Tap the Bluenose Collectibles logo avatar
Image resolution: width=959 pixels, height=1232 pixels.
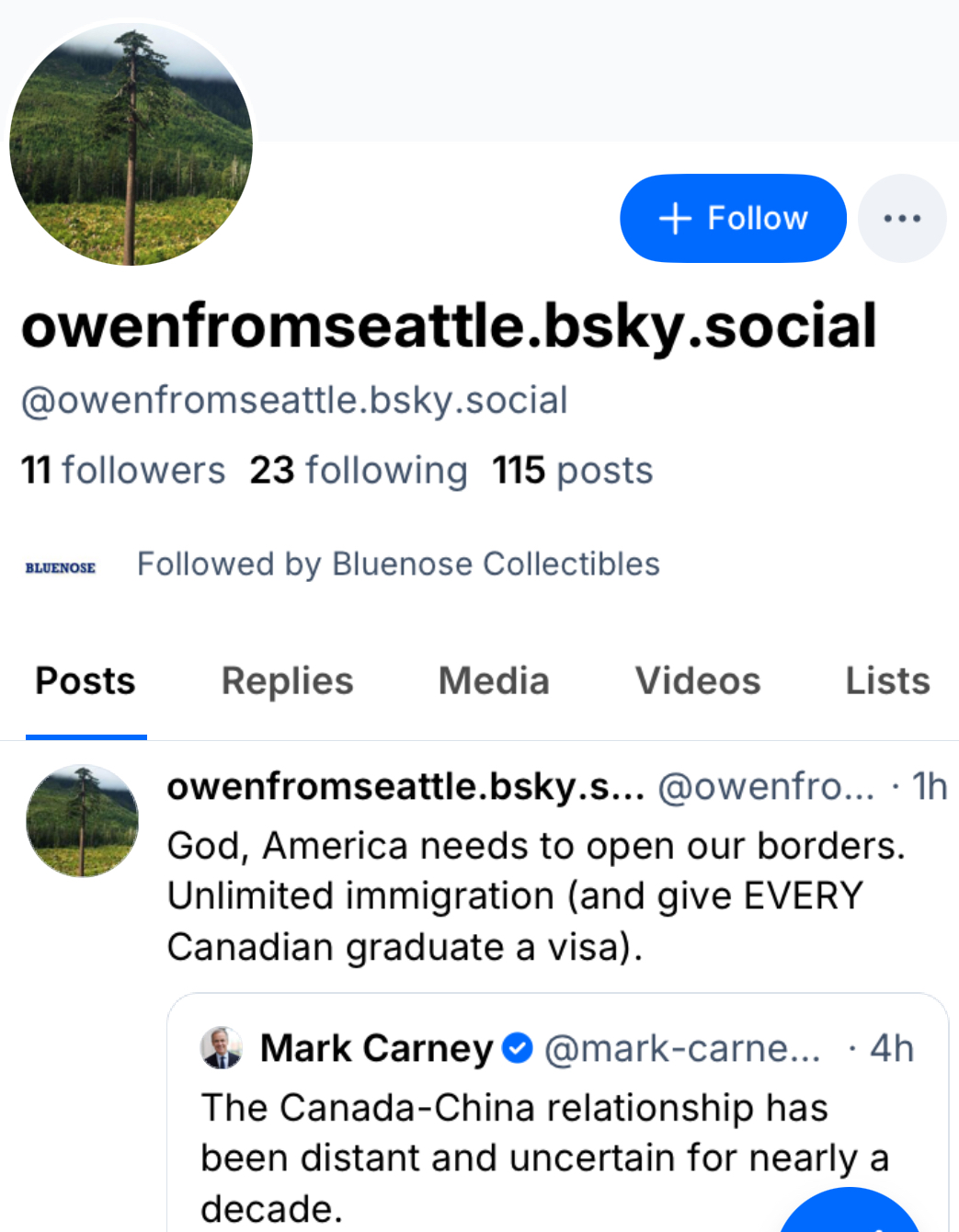point(61,567)
